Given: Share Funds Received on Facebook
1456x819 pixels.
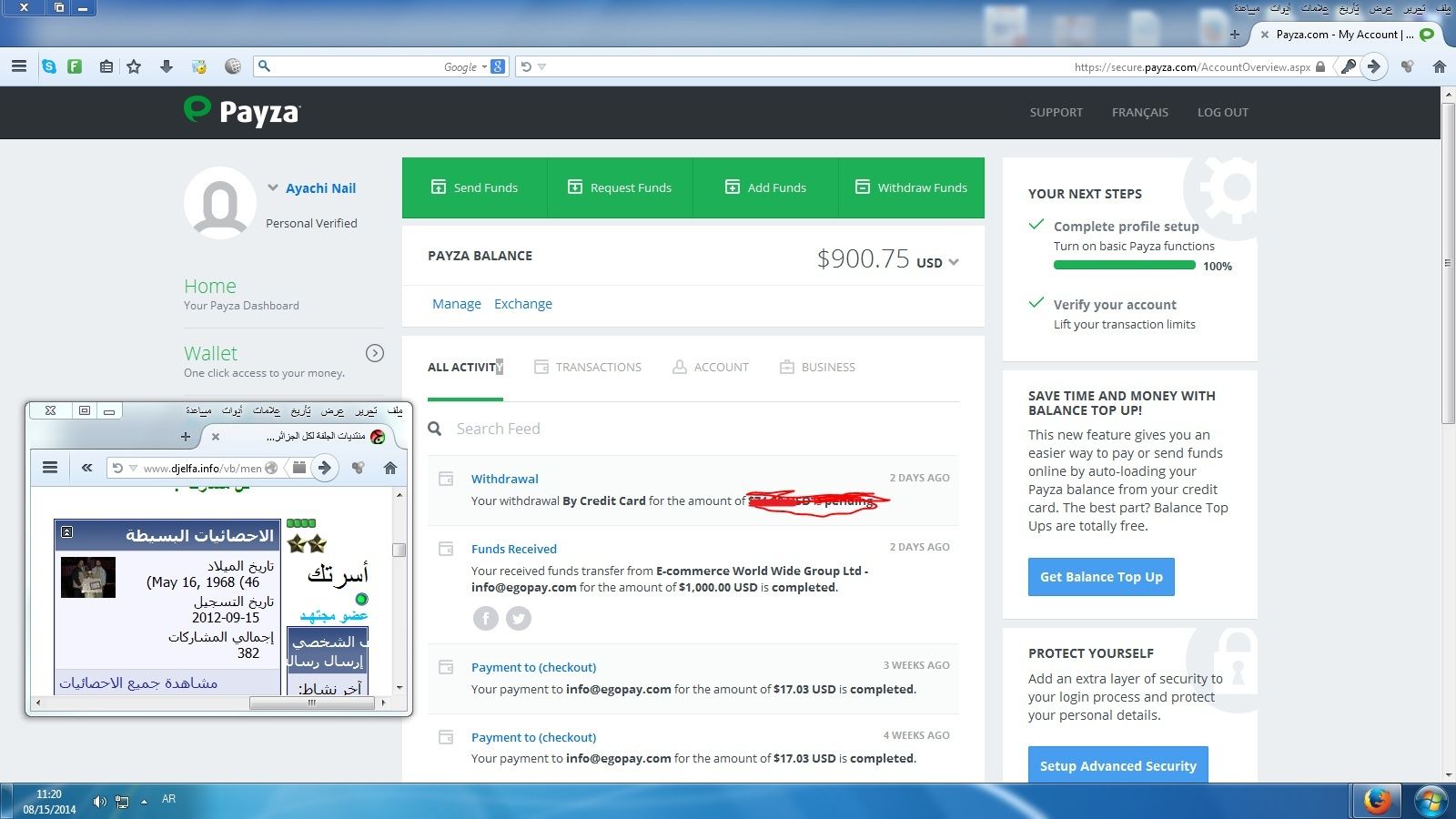Looking at the screenshot, I should pyautogui.click(x=486, y=619).
